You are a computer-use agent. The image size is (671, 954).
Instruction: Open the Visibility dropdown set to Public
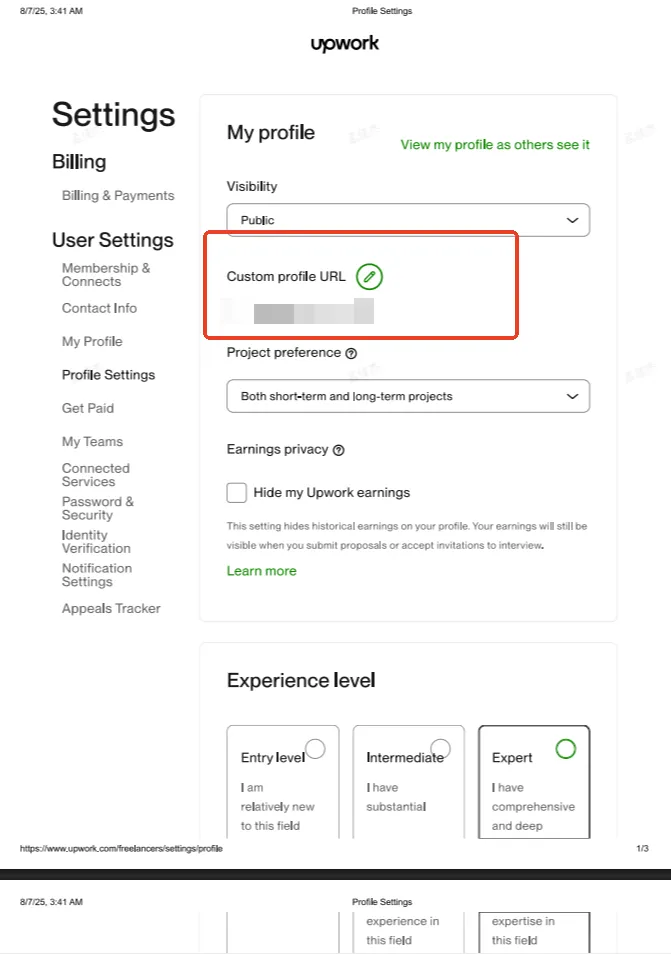pos(408,220)
